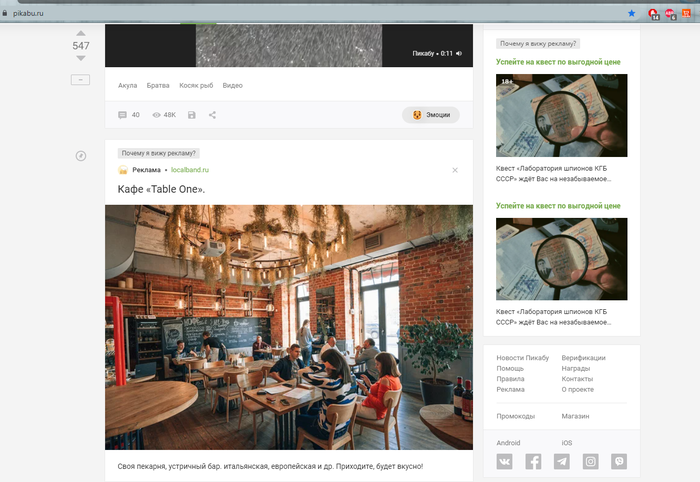Open Новости Пикабу footer link
700x482 pixels.
click(x=523, y=358)
